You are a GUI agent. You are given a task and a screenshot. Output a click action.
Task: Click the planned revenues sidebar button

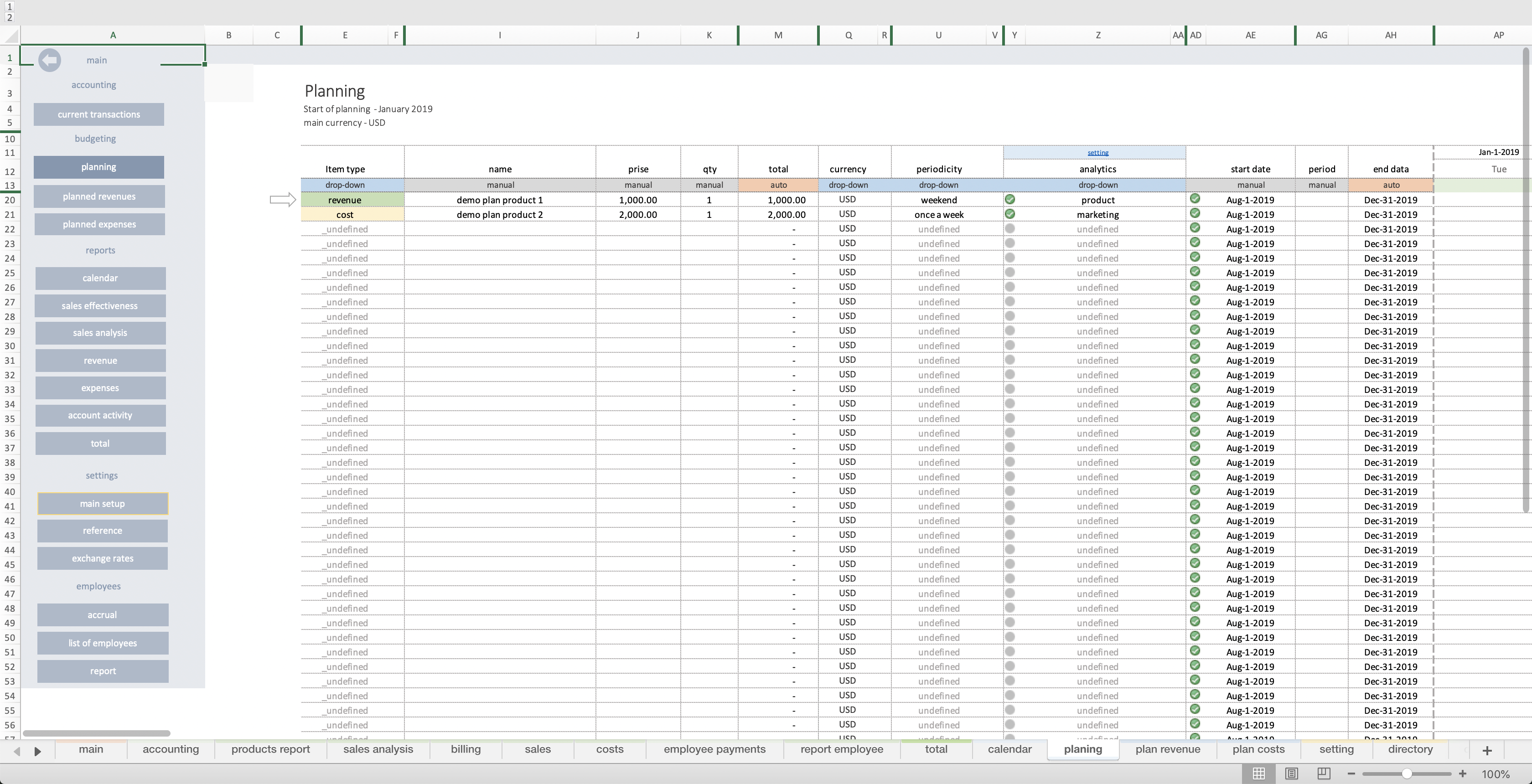(99, 196)
